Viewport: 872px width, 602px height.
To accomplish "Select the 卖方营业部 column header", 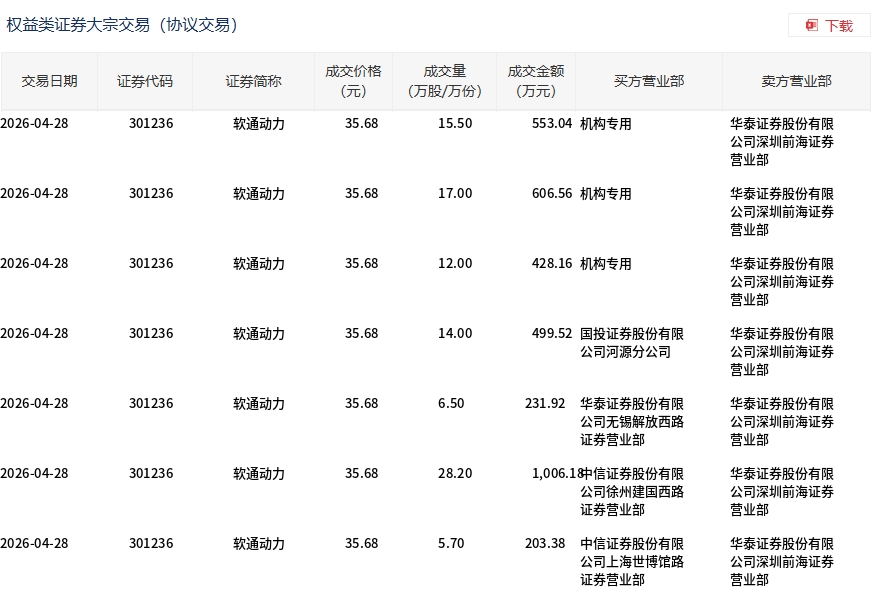I will click(796, 81).
